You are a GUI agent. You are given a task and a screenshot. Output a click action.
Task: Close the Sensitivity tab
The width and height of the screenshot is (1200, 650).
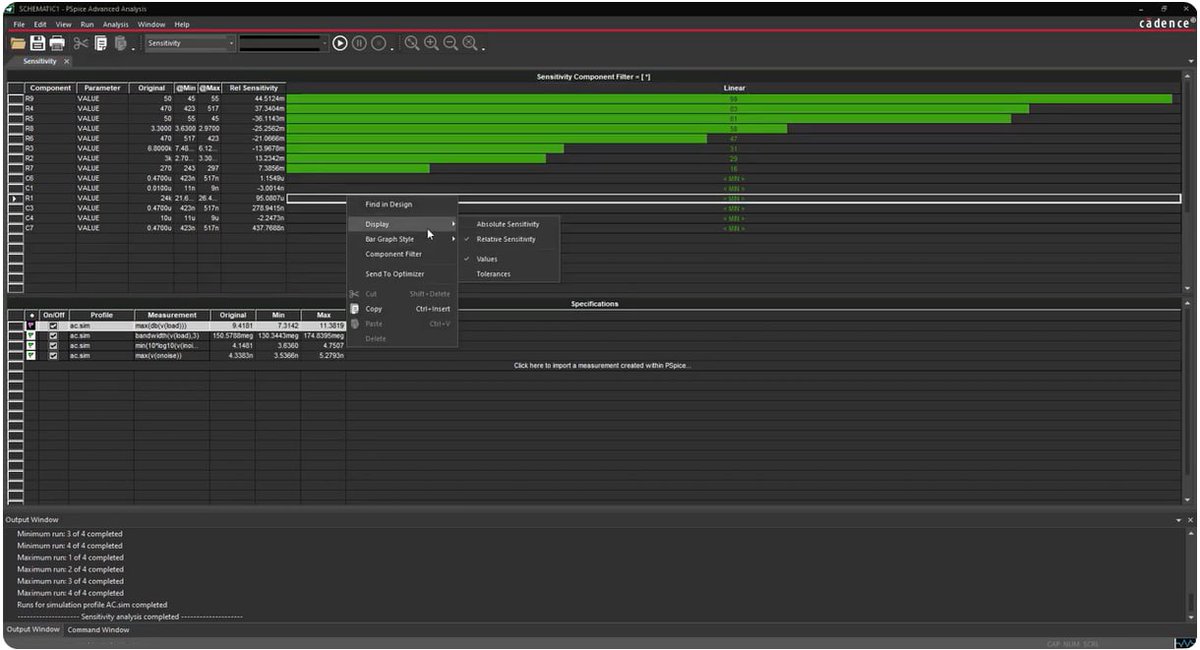tap(67, 61)
